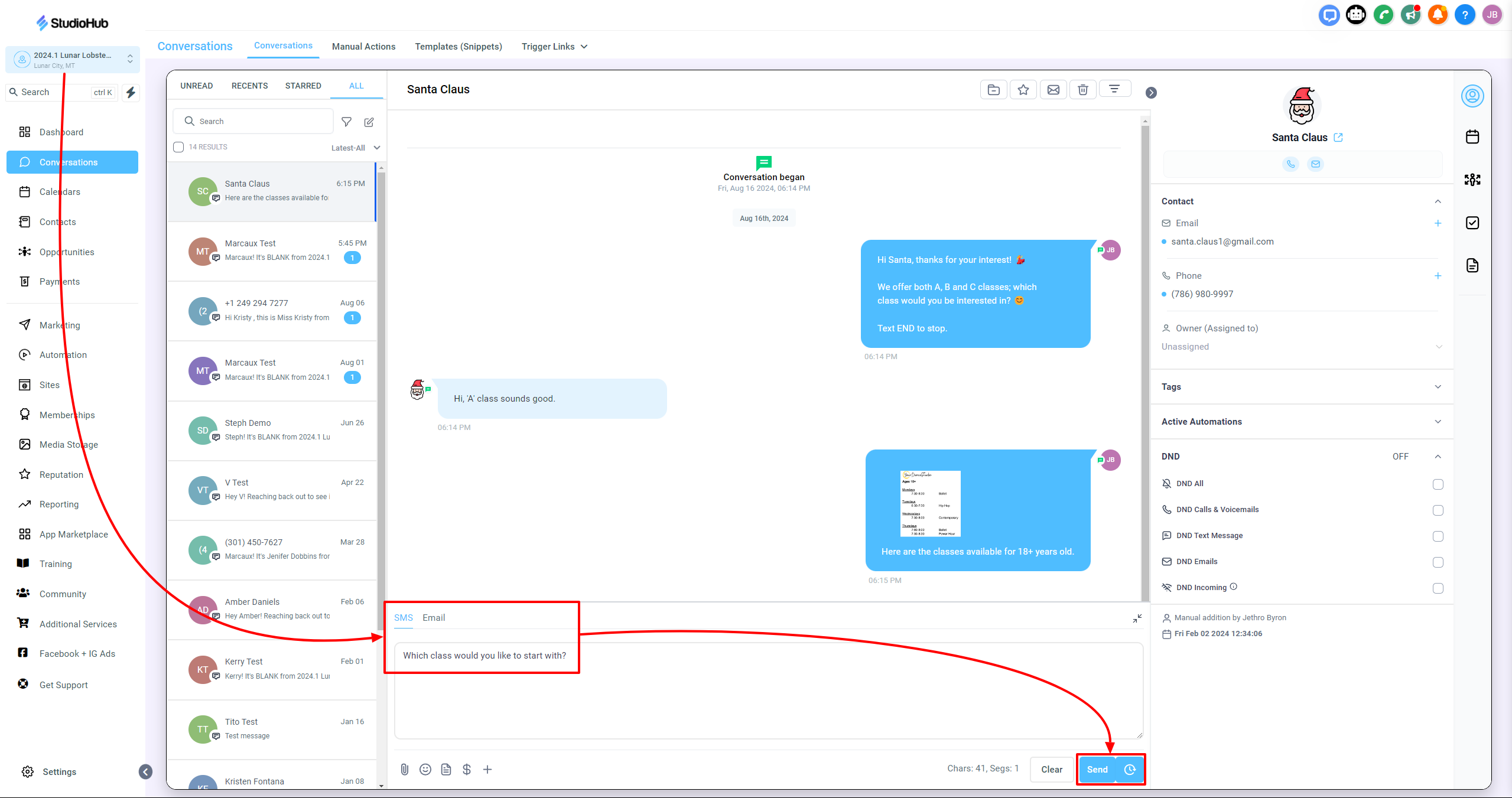Enable the DND All checkbox
1512x798 pixels.
[1438, 484]
